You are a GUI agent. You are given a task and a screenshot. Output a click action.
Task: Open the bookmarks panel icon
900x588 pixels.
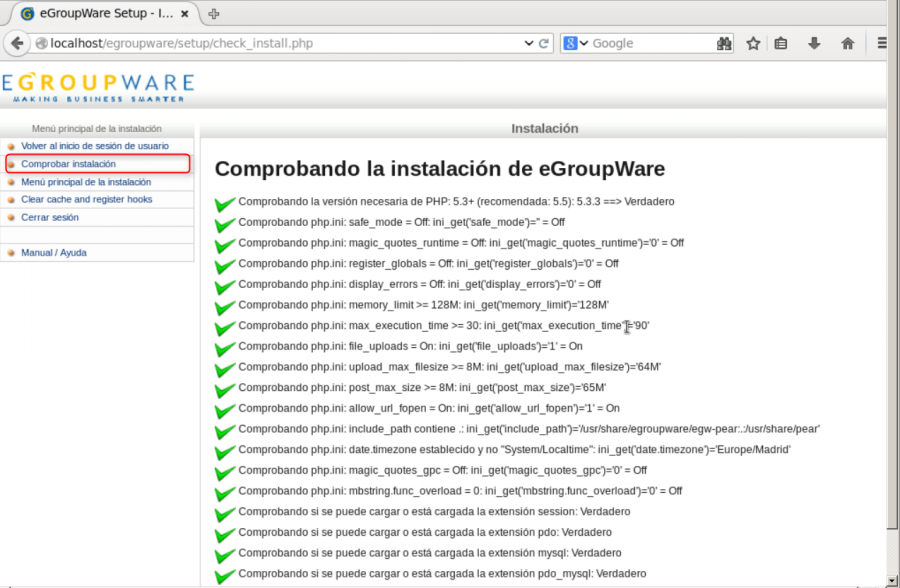pyautogui.click(x=781, y=43)
